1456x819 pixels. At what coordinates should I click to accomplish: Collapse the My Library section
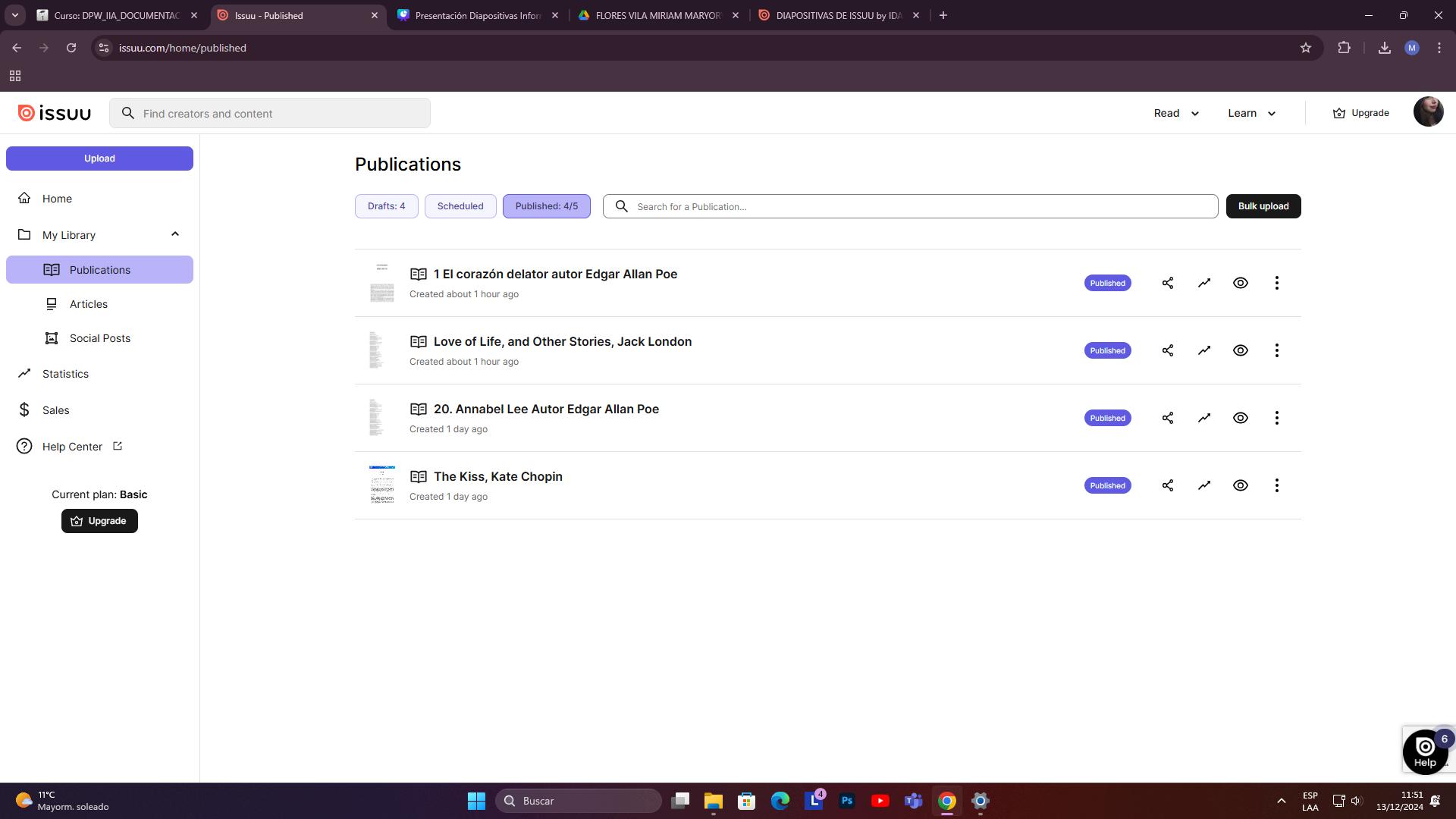click(175, 234)
